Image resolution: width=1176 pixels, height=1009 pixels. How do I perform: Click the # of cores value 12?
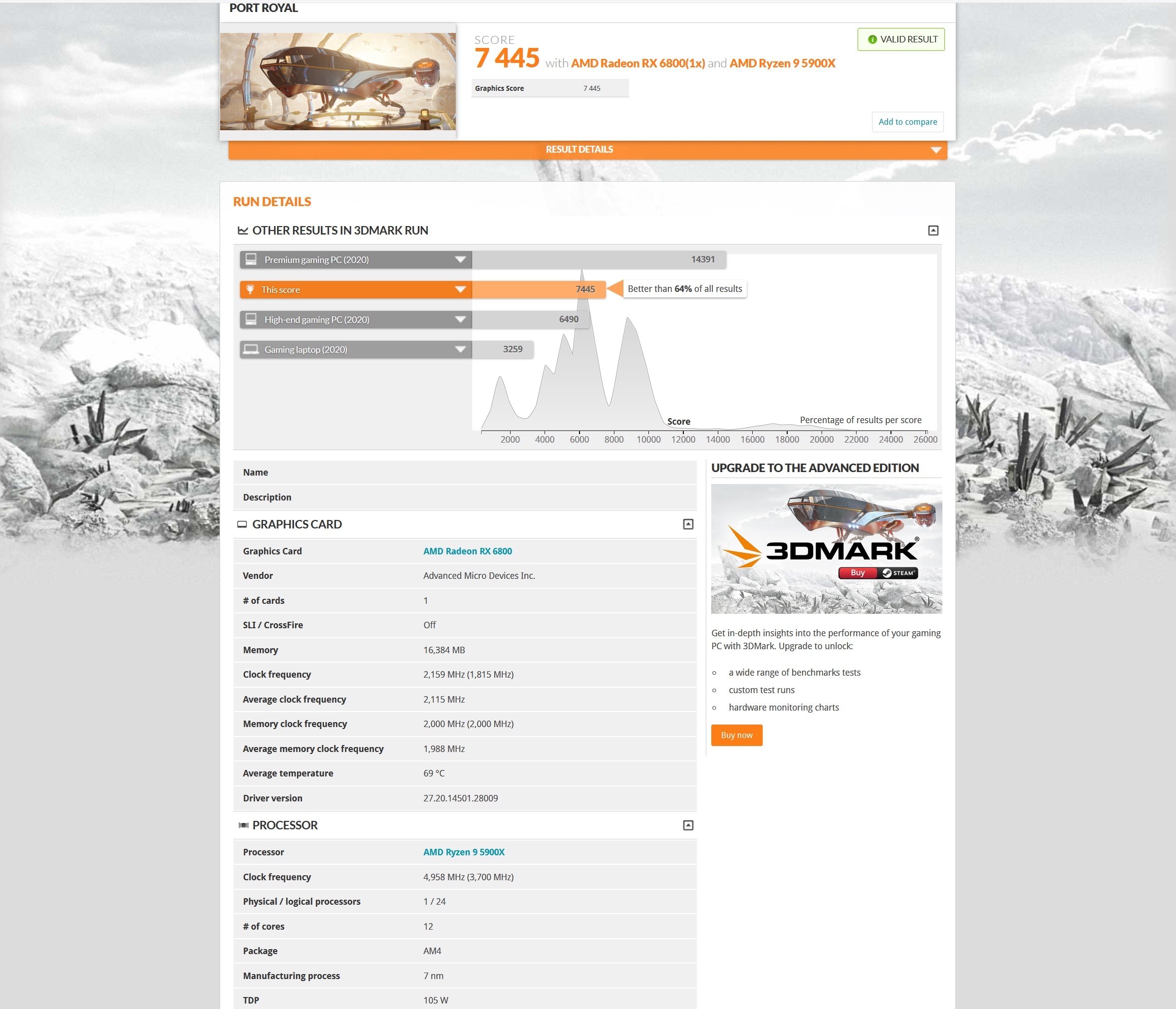tap(428, 926)
